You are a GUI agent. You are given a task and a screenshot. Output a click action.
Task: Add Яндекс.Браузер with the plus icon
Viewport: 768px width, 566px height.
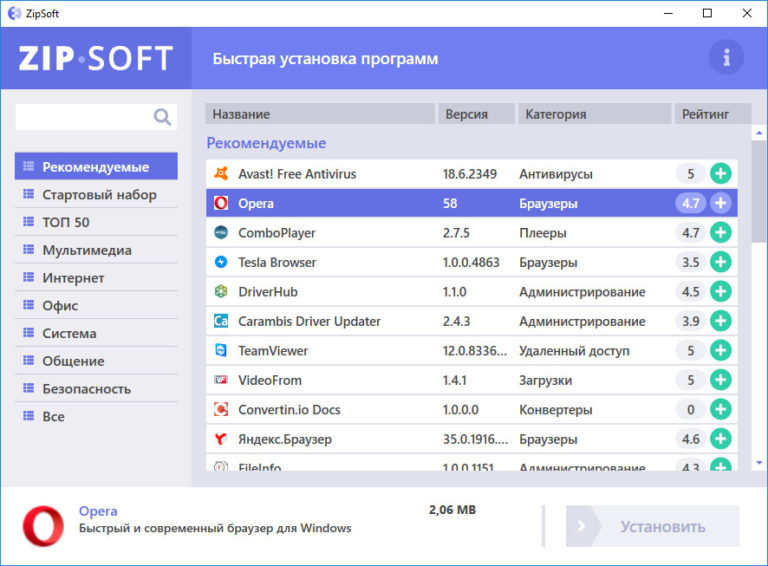pyautogui.click(x=720, y=439)
